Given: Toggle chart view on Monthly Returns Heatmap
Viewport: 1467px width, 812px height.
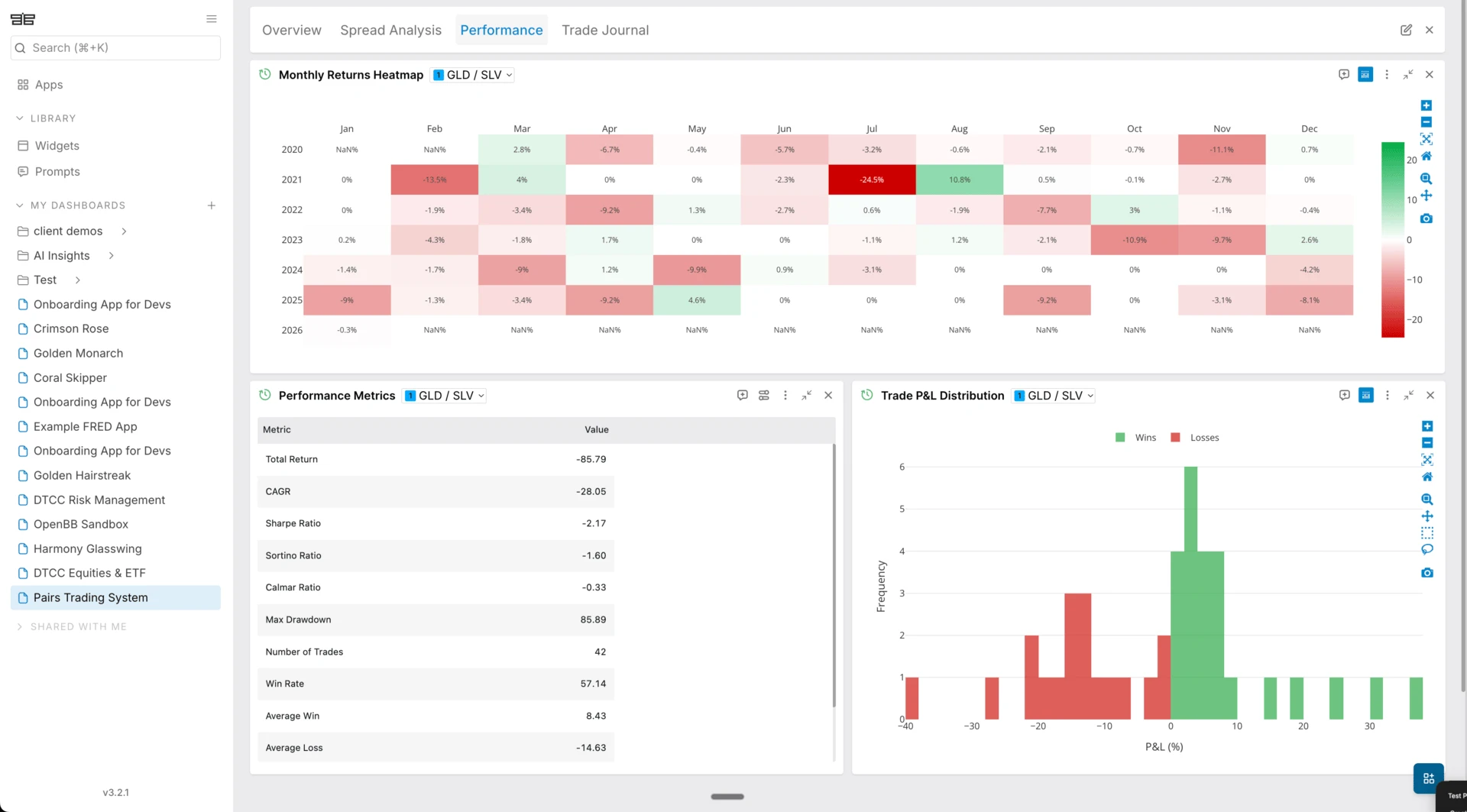Looking at the screenshot, I should 1365,74.
